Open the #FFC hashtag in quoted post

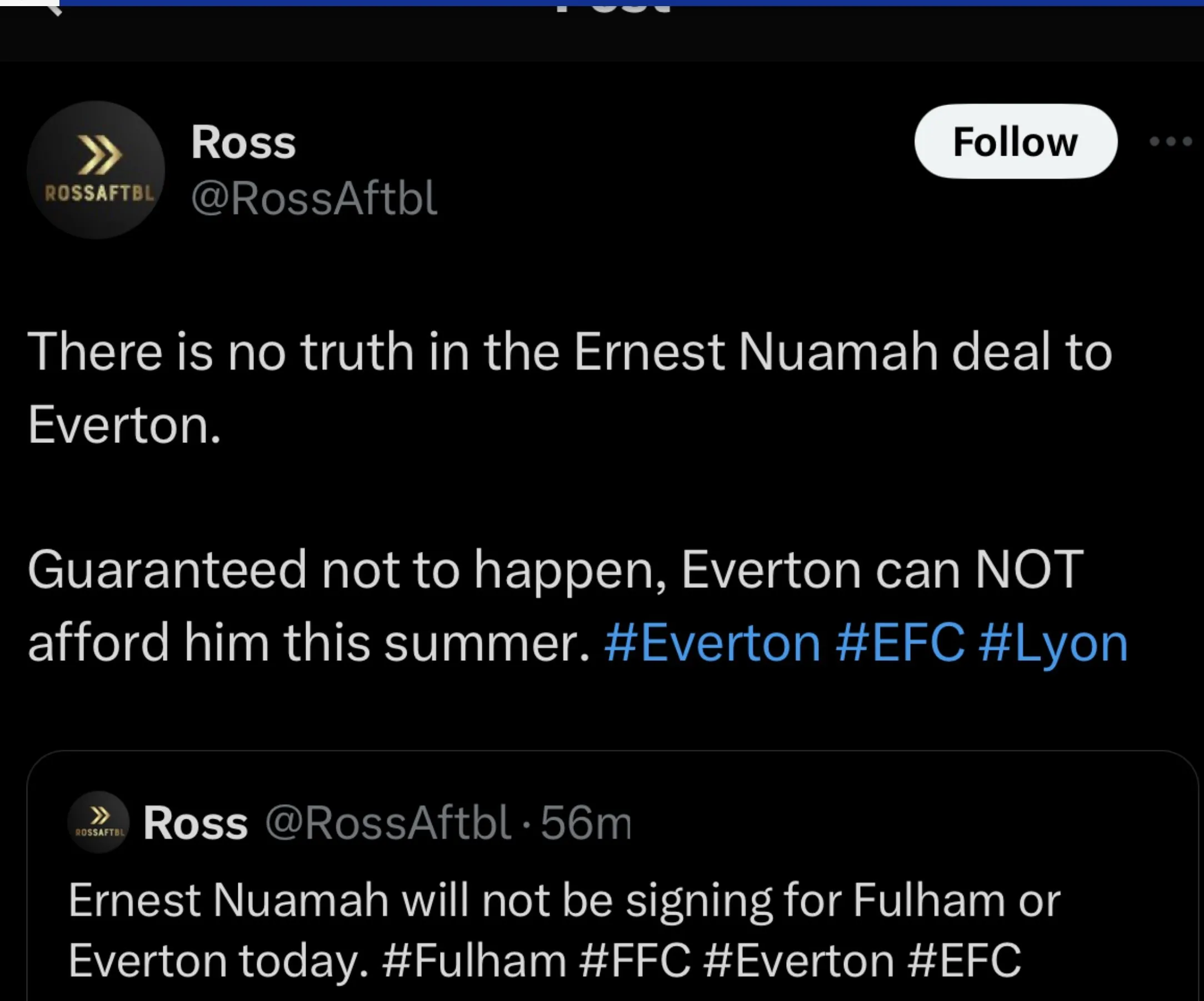click(635, 960)
